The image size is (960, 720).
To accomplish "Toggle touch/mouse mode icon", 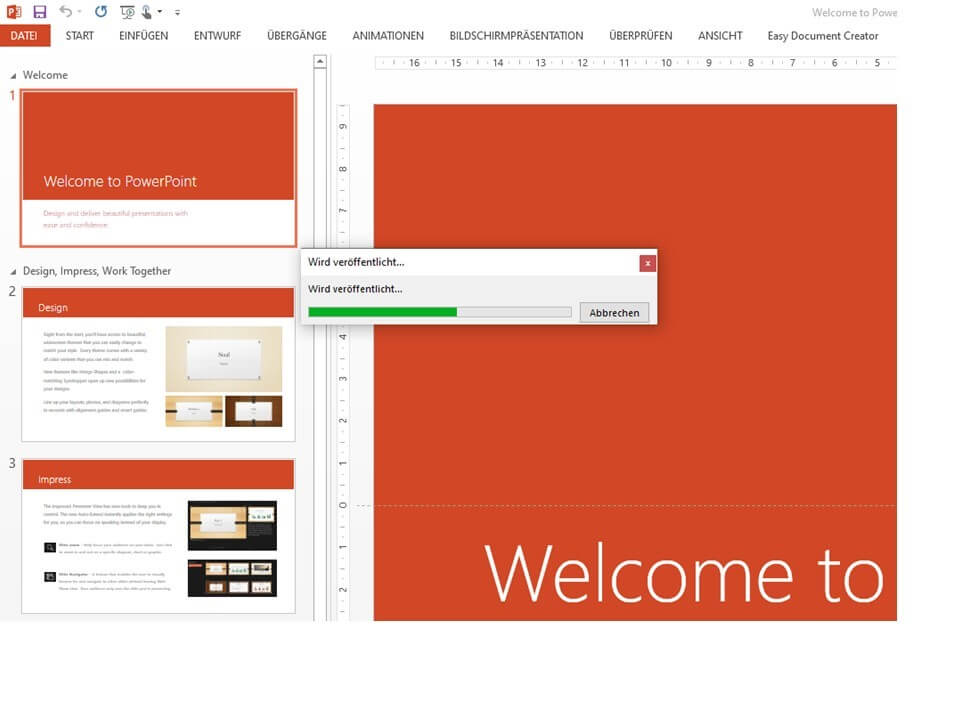I will pyautogui.click(x=146, y=12).
